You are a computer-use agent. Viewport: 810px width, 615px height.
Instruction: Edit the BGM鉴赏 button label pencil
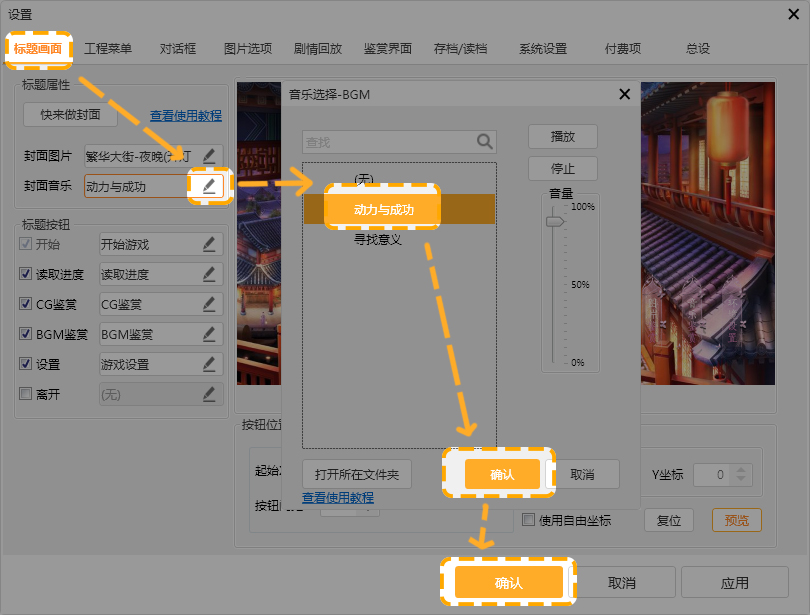coord(209,334)
